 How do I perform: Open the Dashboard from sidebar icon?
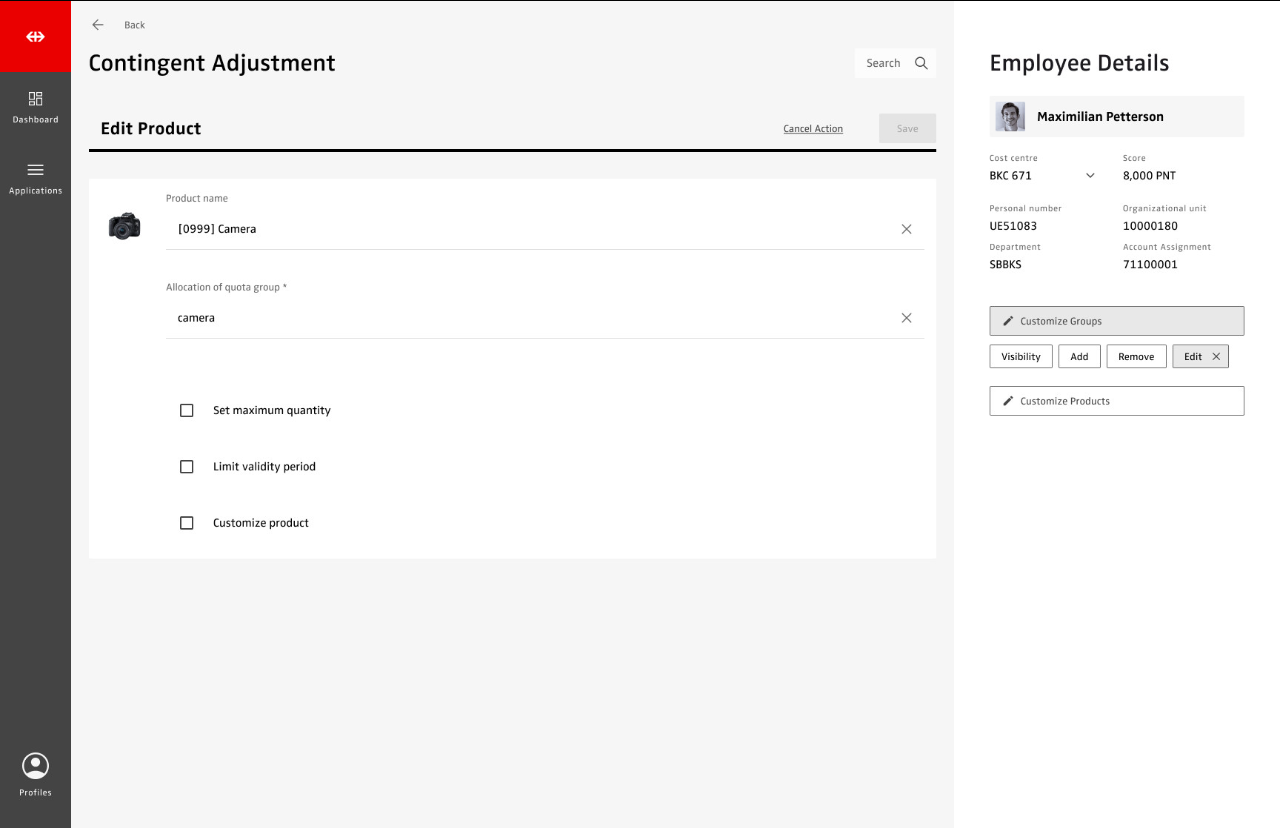pos(35,99)
